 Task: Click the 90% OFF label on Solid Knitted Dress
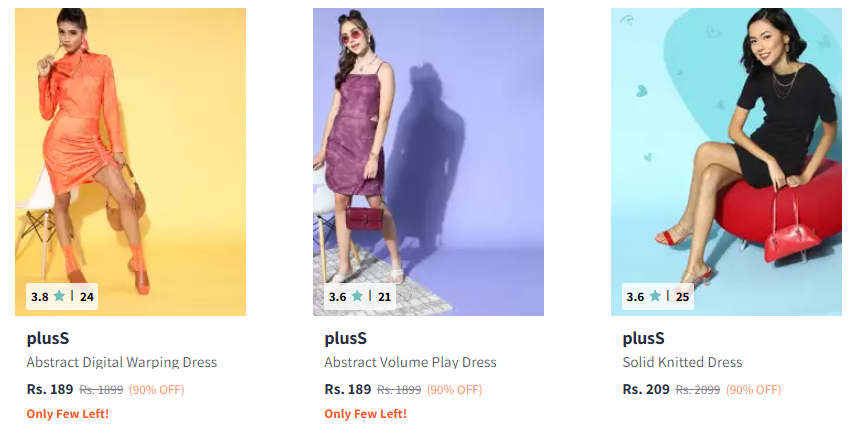pyautogui.click(x=753, y=390)
